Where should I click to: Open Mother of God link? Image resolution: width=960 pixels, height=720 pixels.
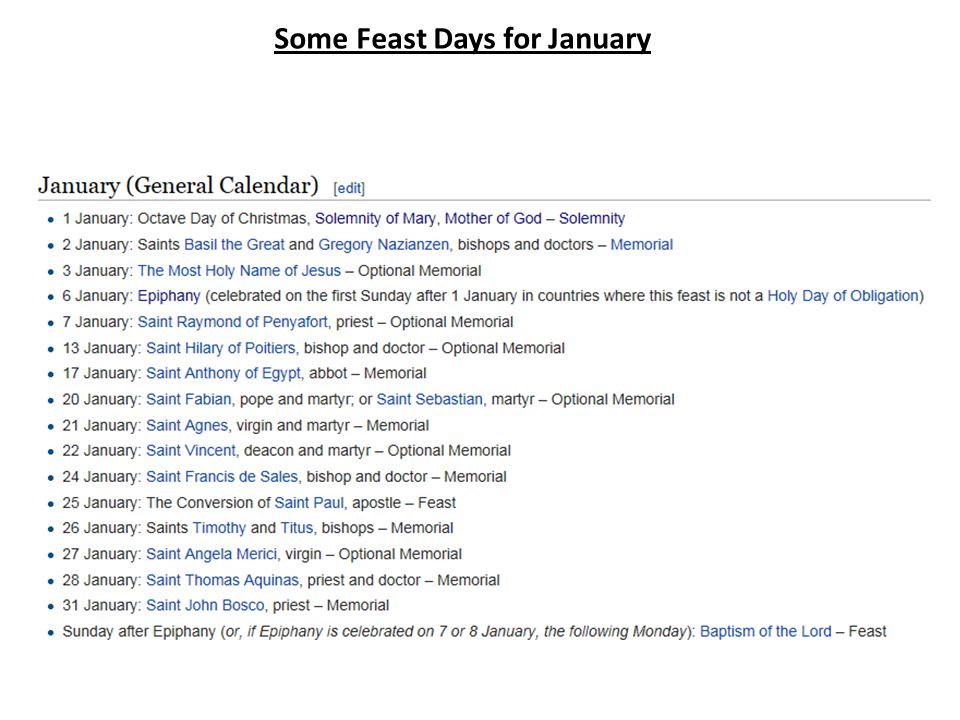493,219
